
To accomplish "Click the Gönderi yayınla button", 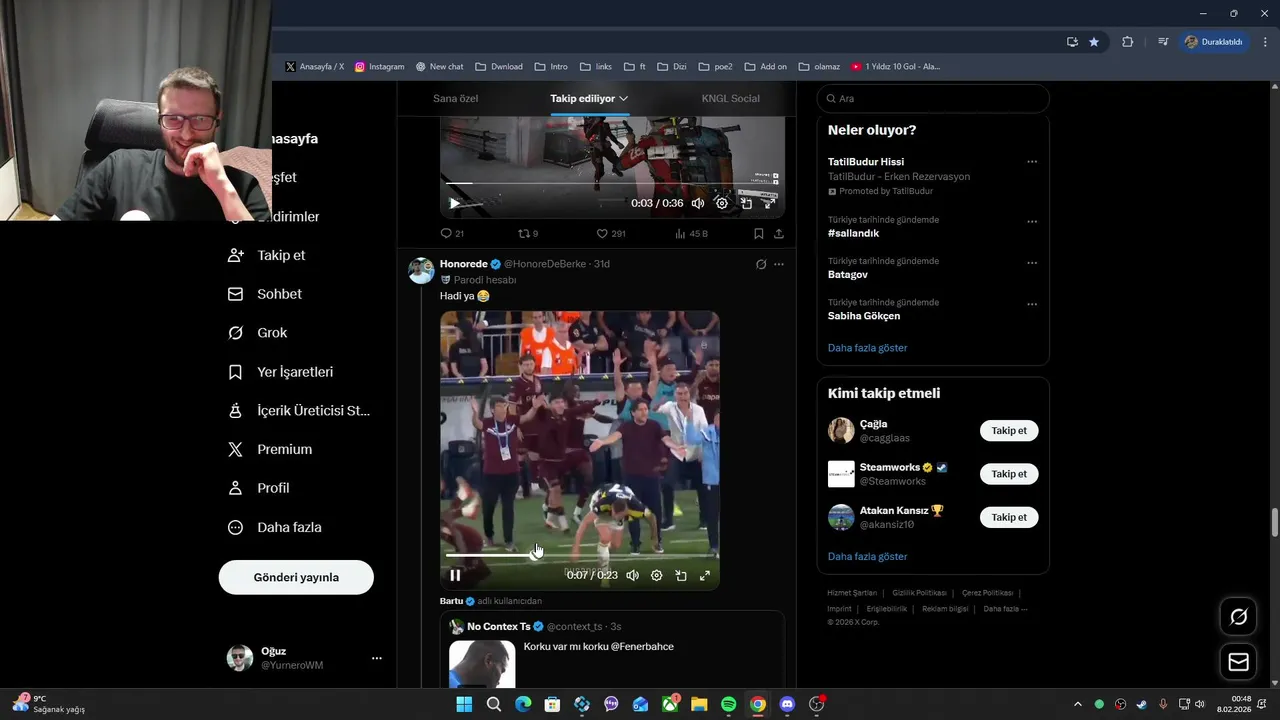I will [296, 577].
